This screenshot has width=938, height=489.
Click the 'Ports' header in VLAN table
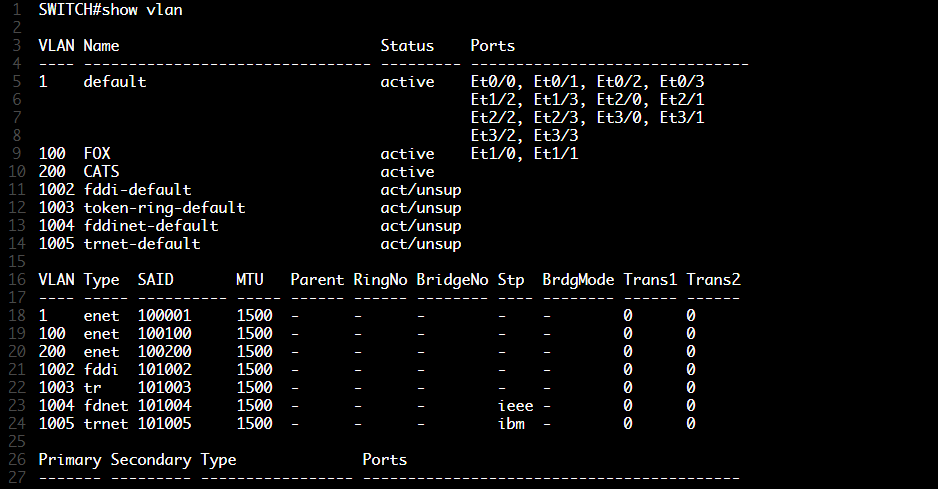(492, 46)
